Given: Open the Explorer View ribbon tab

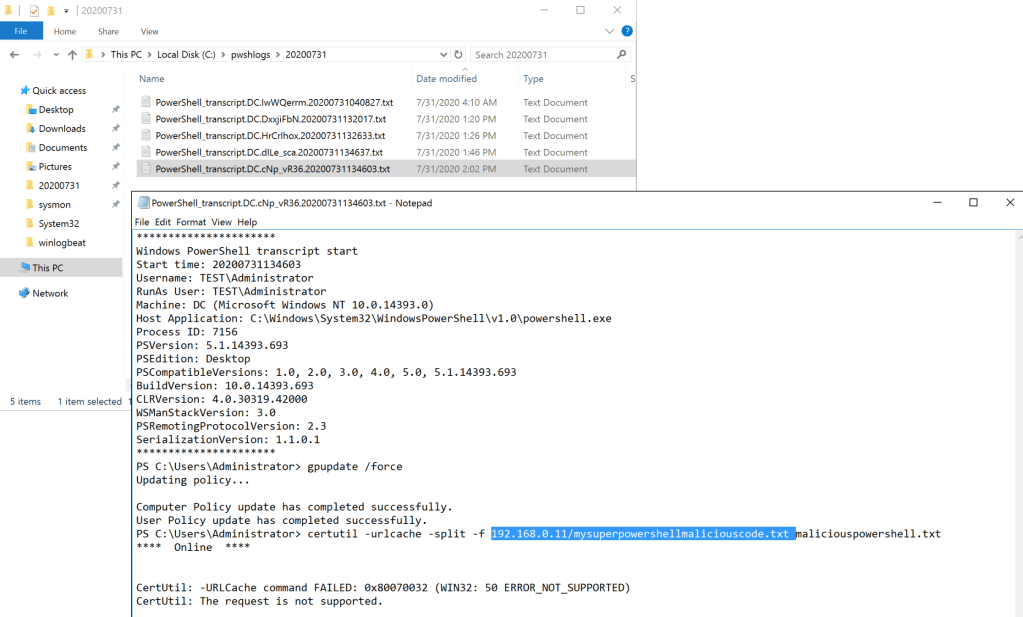Looking at the screenshot, I should [149, 32].
